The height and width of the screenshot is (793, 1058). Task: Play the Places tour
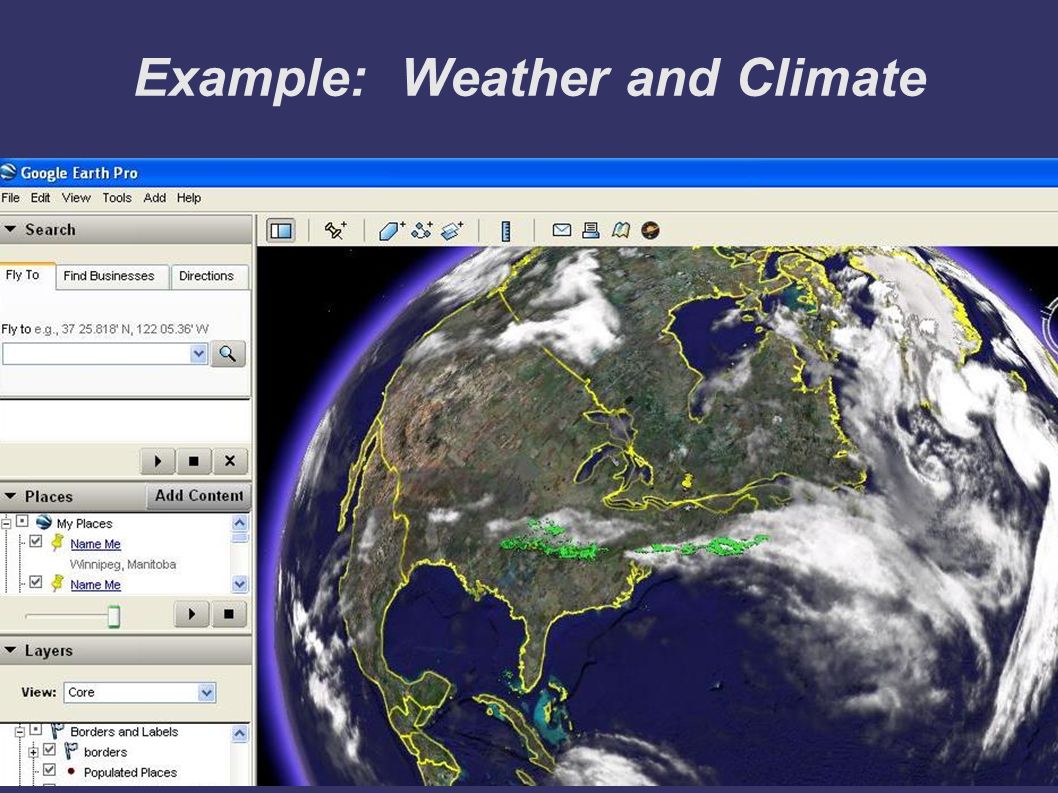point(192,614)
